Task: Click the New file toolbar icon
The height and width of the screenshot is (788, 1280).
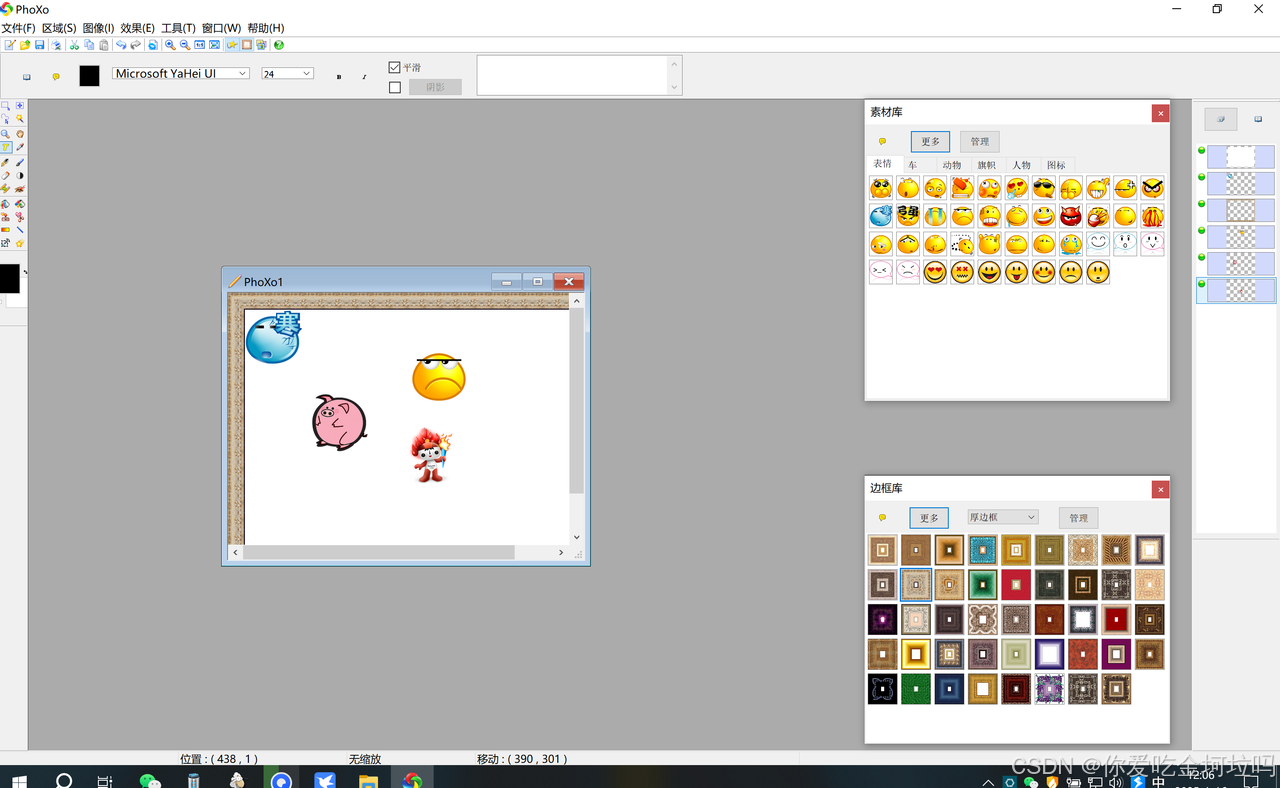Action: tap(9, 45)
